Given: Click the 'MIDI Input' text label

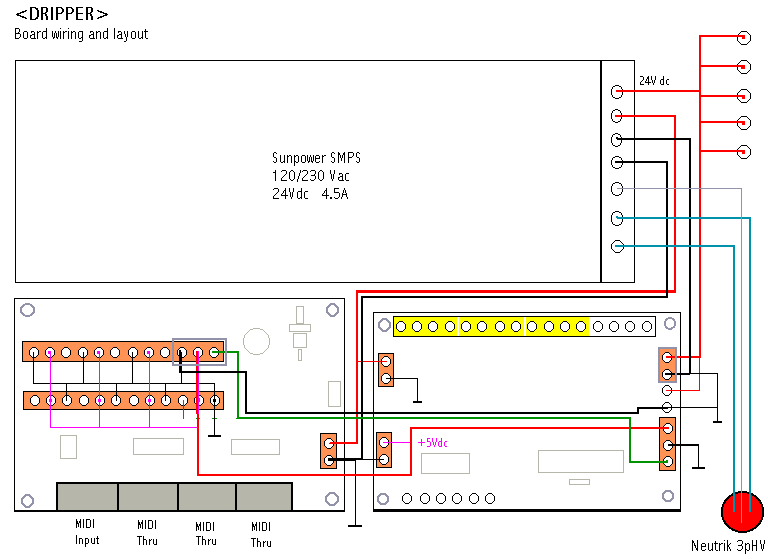Looking at the screenshot, I should (x=87, y=532).
